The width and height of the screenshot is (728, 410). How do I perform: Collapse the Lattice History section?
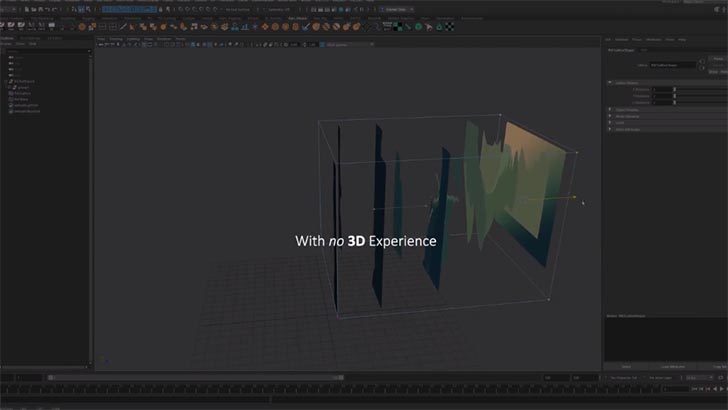[x=611, y=83]
